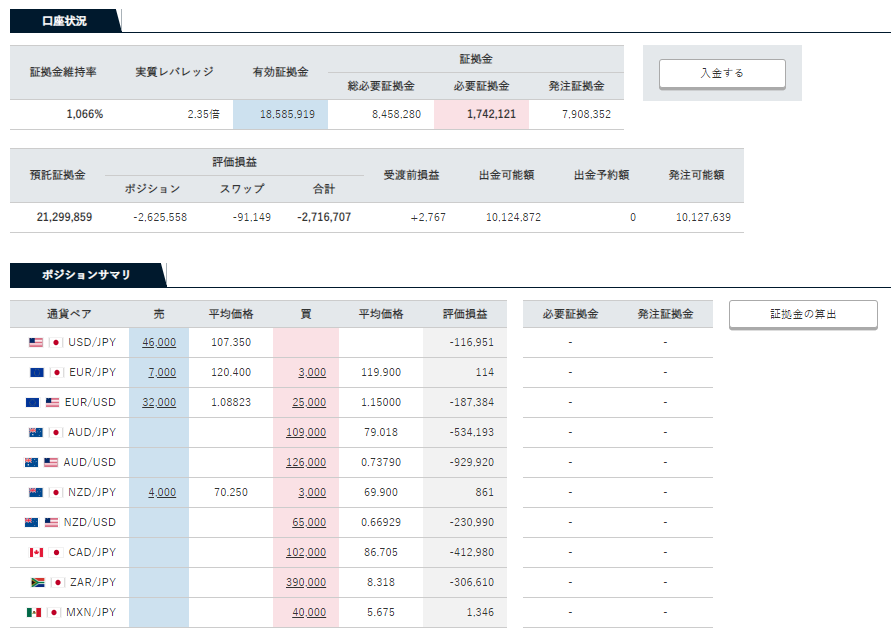Click the 証拠金の算出 button
891x636 pixels.
pos(803,314)
